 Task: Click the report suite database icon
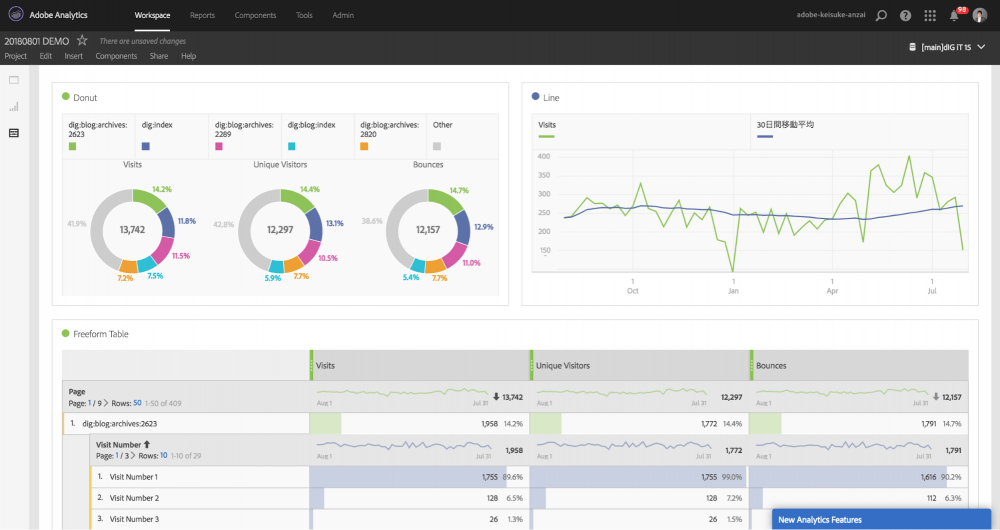tap(912, 47)
